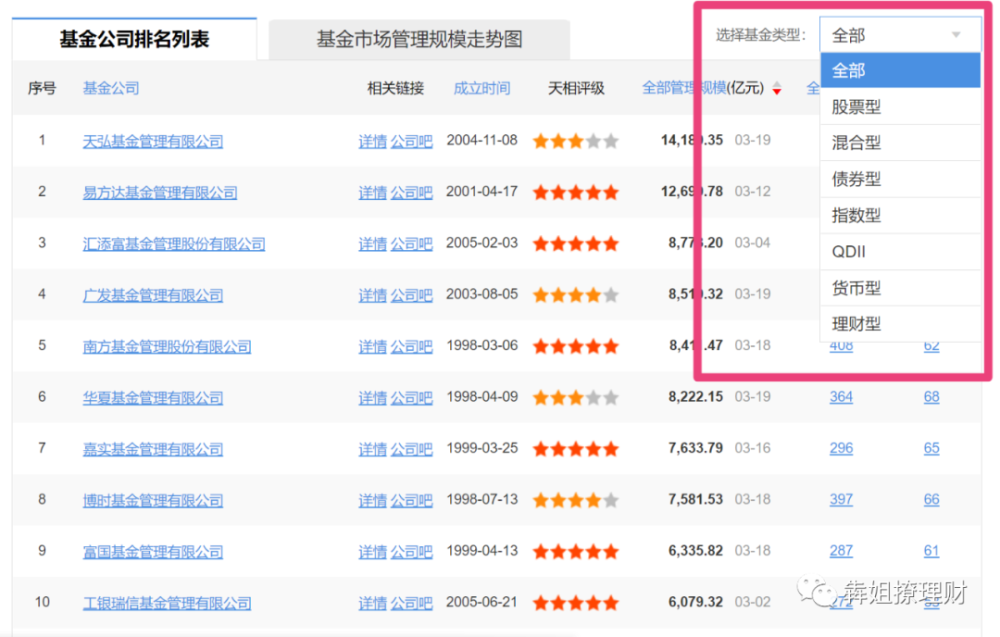The width and height of the screenshot is (1000, 637).
Task: Sort by 成立时间 column header
Action: (x=482, y=88)
